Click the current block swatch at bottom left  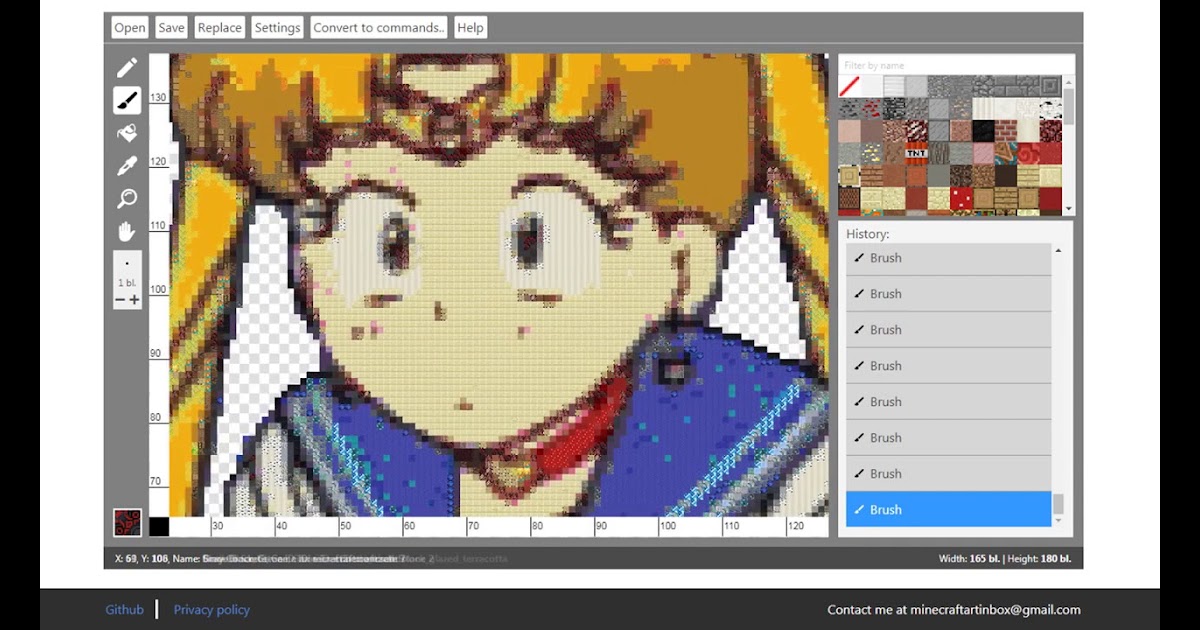tap(127, 523)
